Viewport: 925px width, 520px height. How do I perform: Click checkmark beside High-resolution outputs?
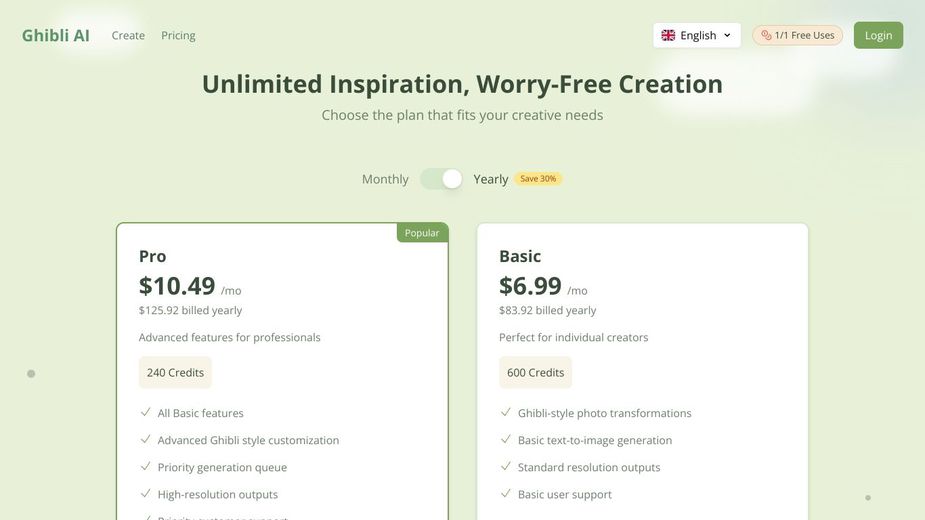point(146,493)
